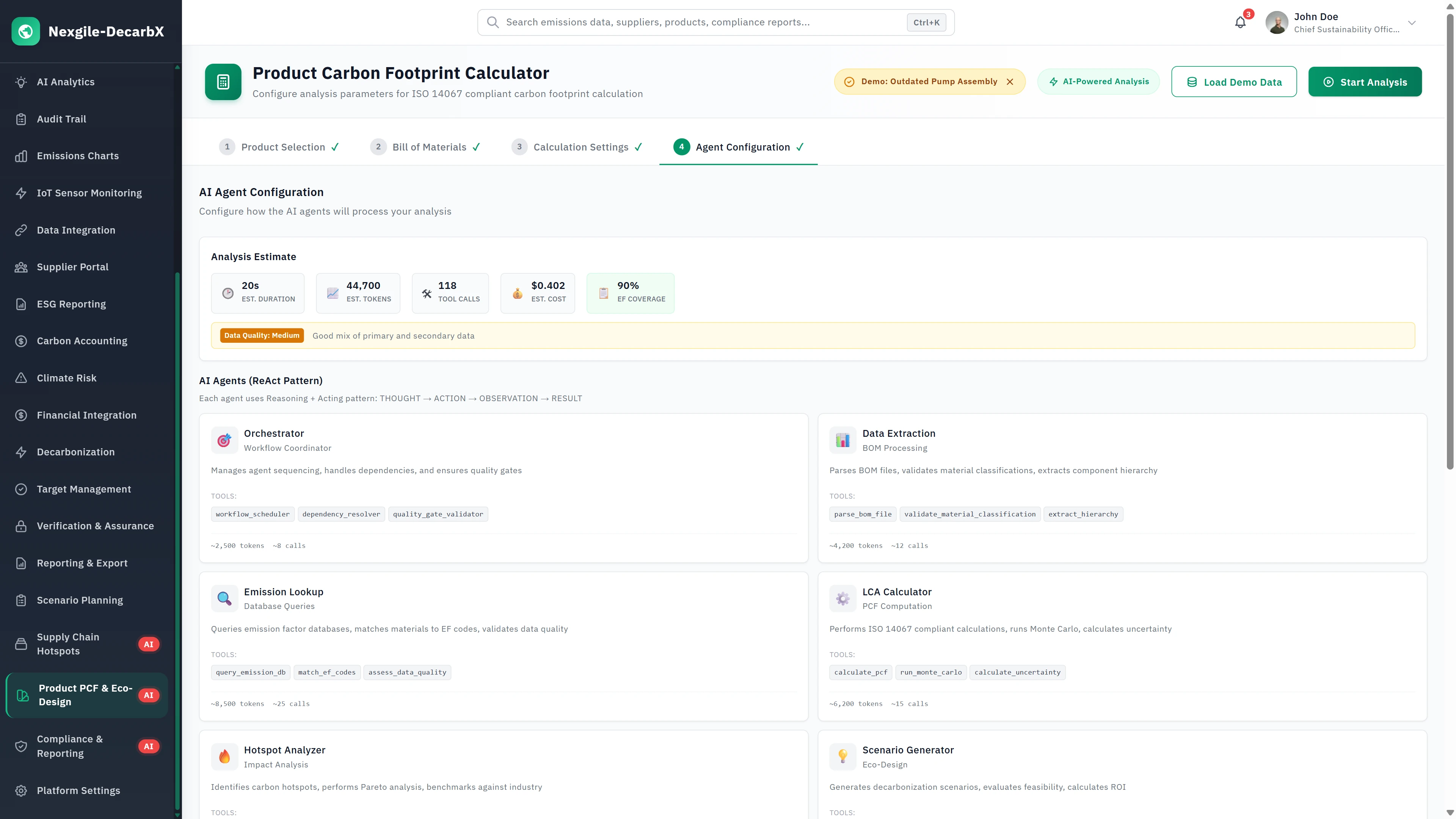Click Load Demo Data
Screen dimensions: 1456x819
(x=1234, y=82)
